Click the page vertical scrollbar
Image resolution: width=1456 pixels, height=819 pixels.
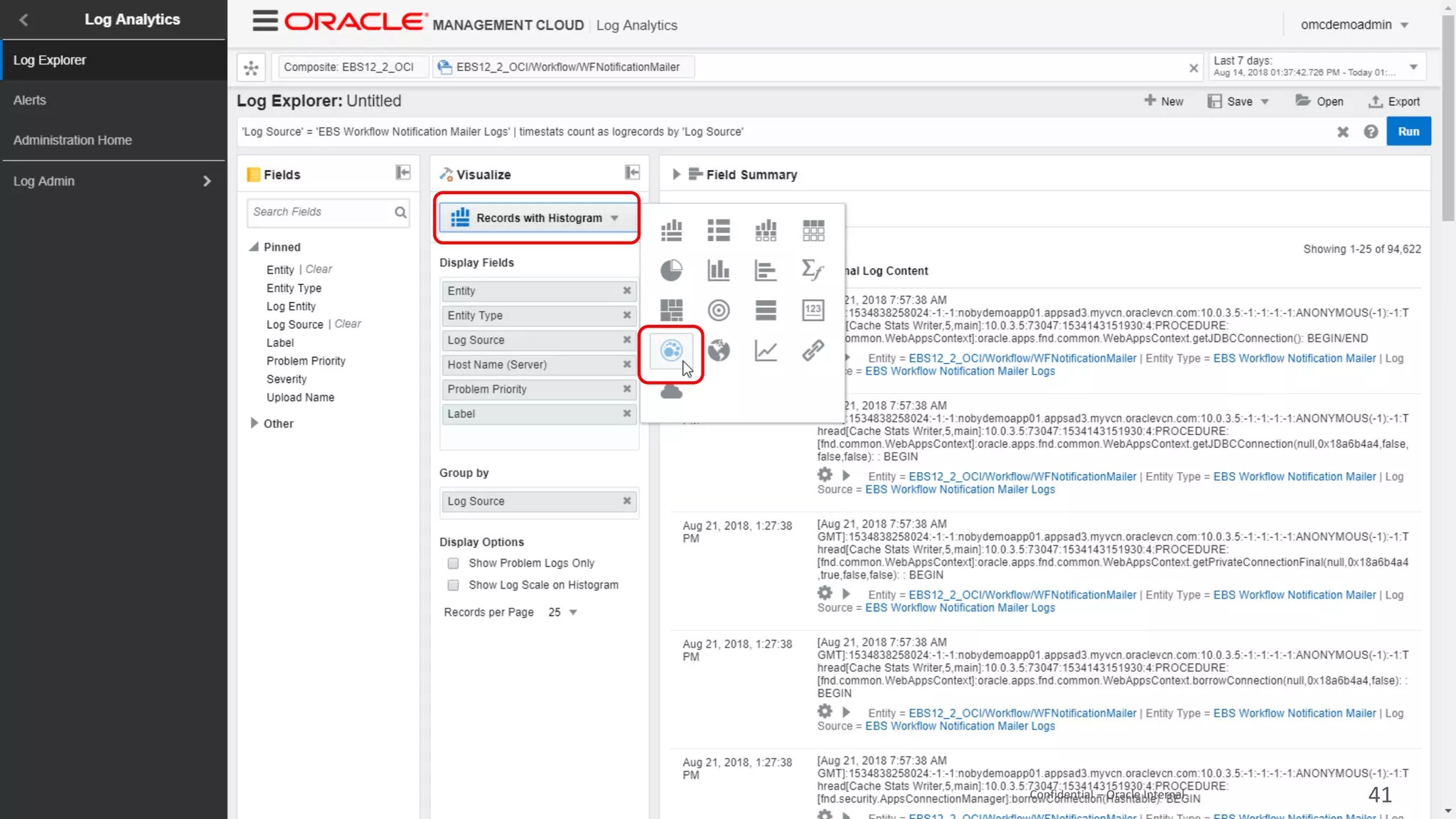1448,117
